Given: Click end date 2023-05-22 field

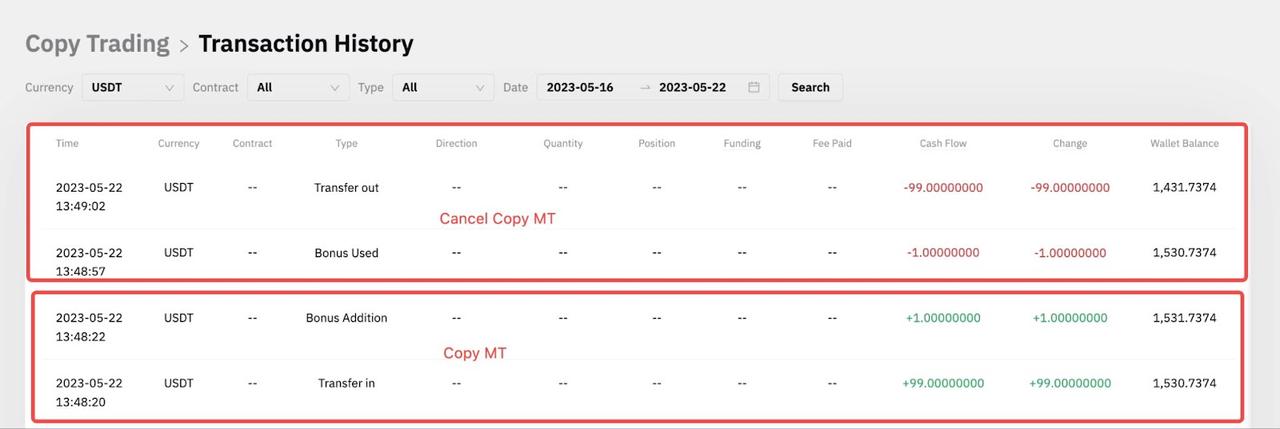Looking at the screenshot, I should [x=692, y=87].
